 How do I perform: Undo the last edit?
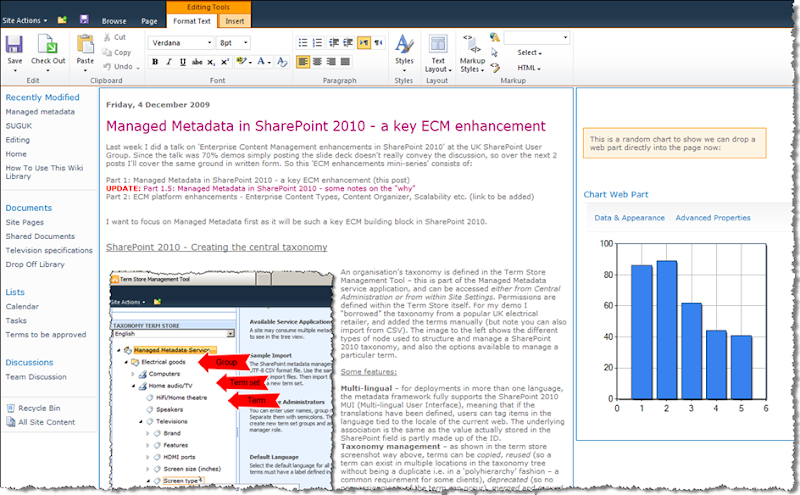click(x=120, y=66)
